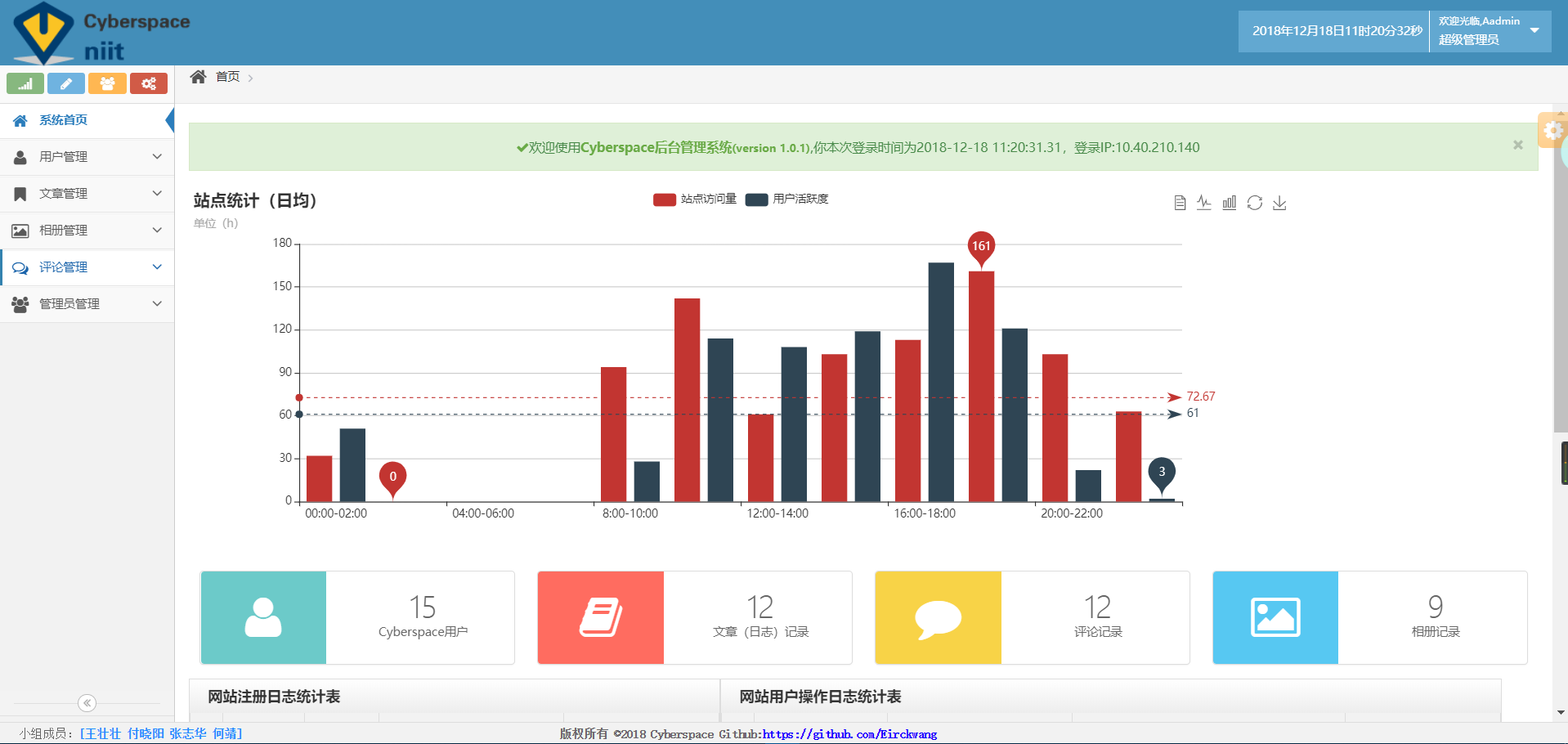Image resolution: width=1568 pixels, height=744 pixels.
Task: Open the 用户管理 sidebar menu
Action: coord(87,157)
